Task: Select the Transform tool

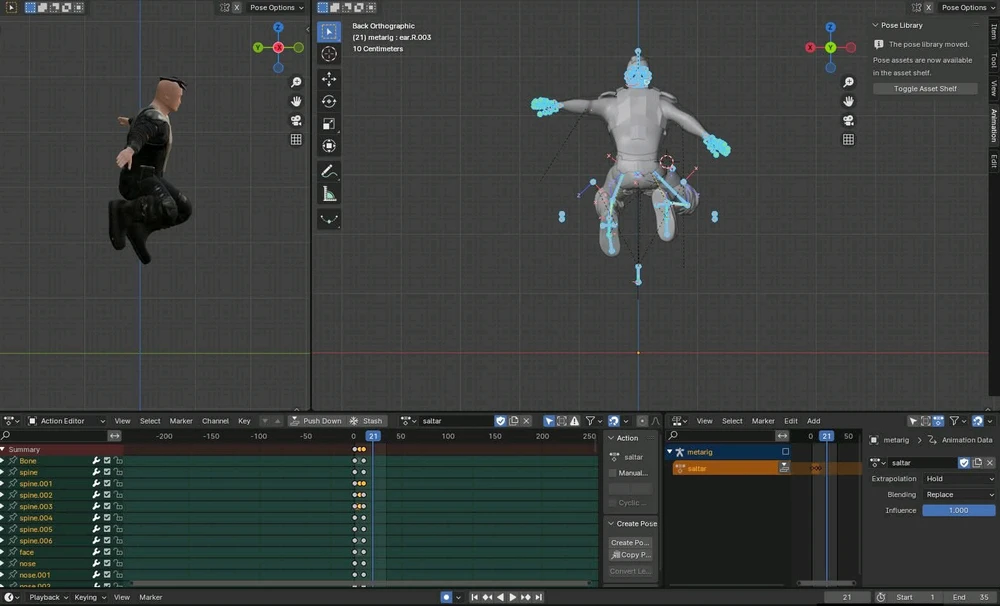Action: point(329,146)
